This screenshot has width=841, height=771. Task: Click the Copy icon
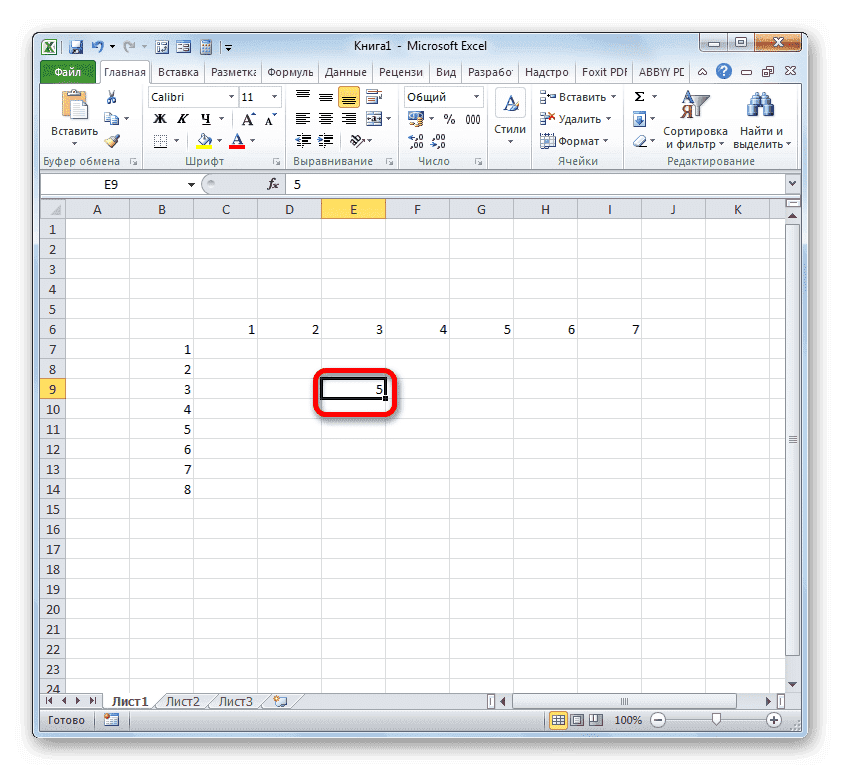tap(113, 117)
